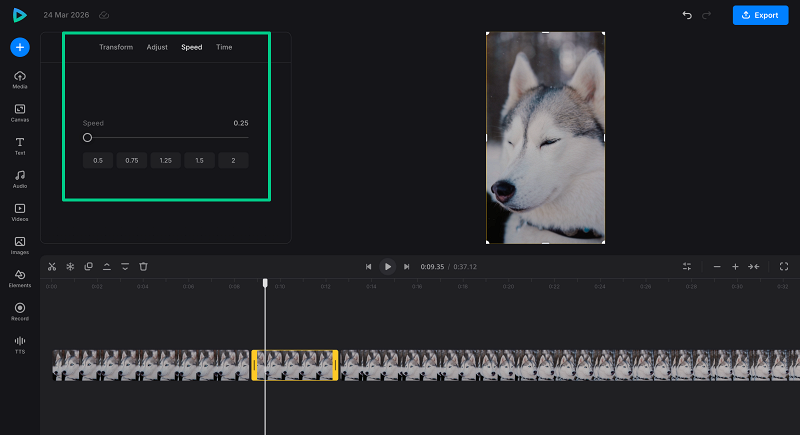
Task: Zoom in the timeline with plus
Action: coord(735,267)
